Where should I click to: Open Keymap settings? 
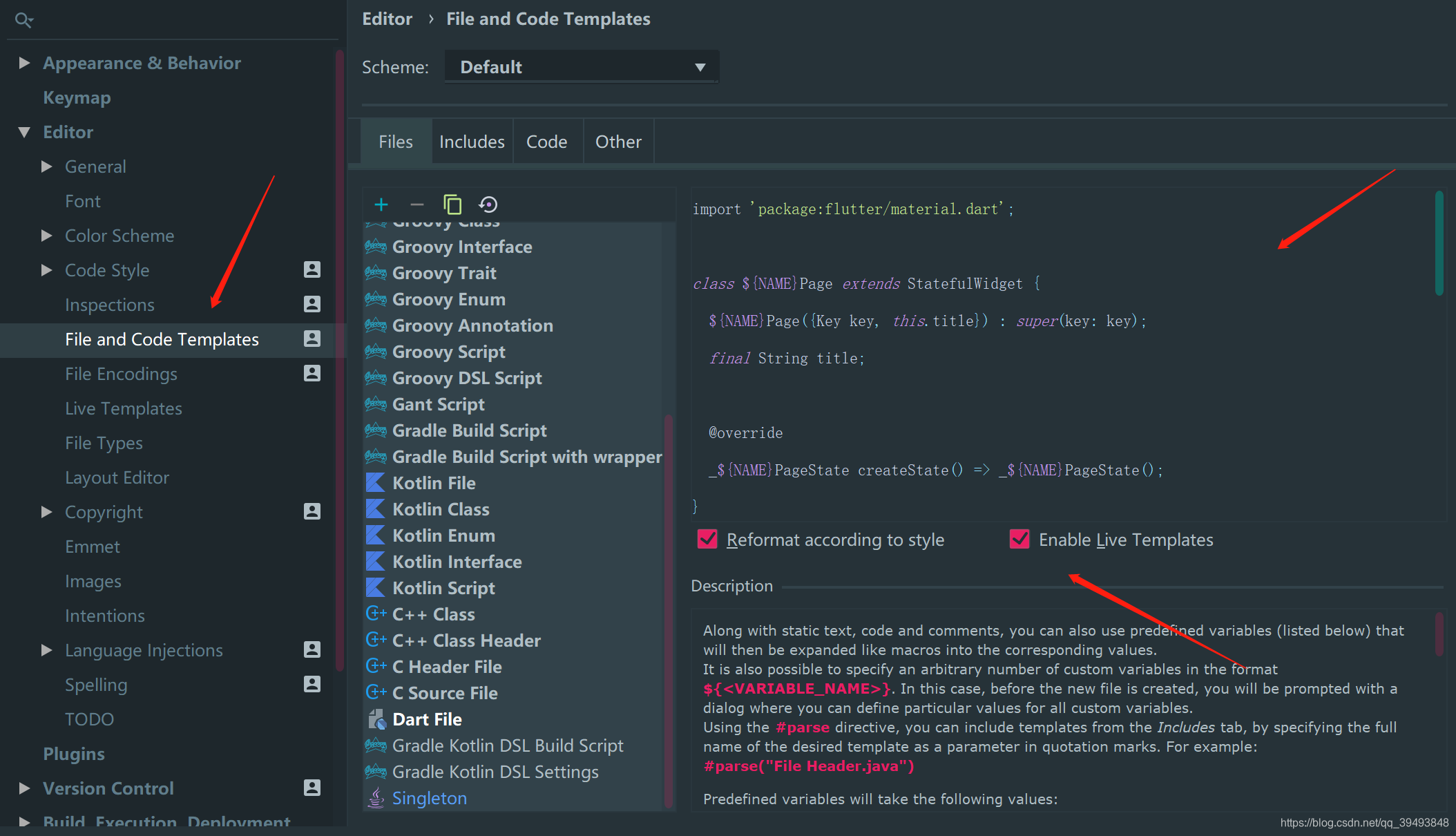click(77, 97)
